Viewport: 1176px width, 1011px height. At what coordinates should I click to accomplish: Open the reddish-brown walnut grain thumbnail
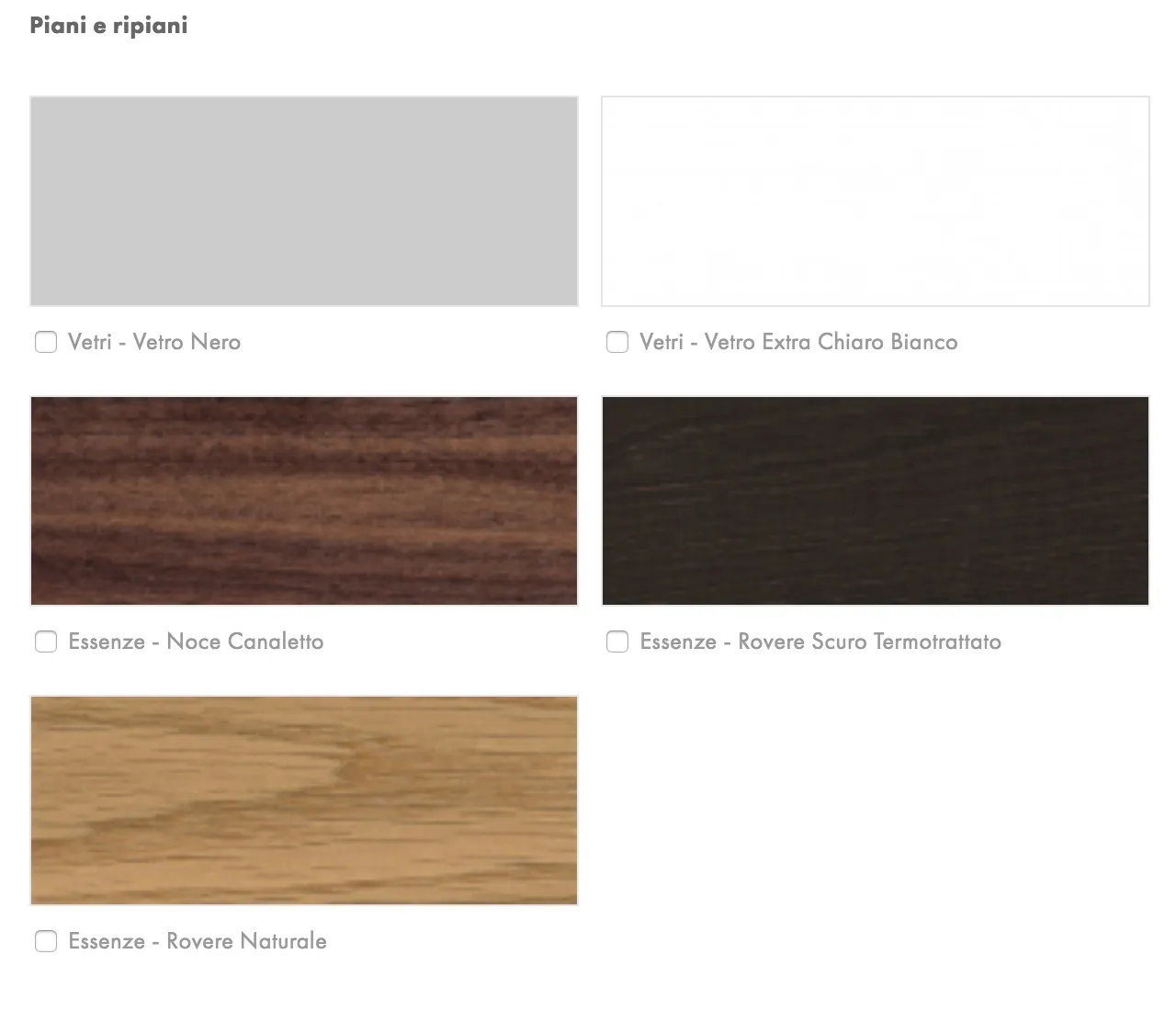tap(304, 501)
